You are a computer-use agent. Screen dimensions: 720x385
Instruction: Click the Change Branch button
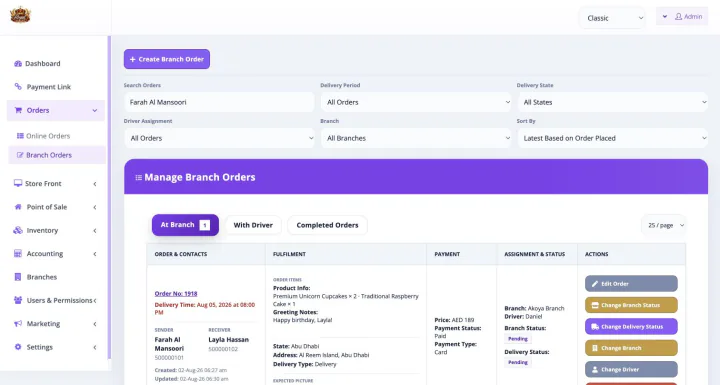tap(631, 348)
